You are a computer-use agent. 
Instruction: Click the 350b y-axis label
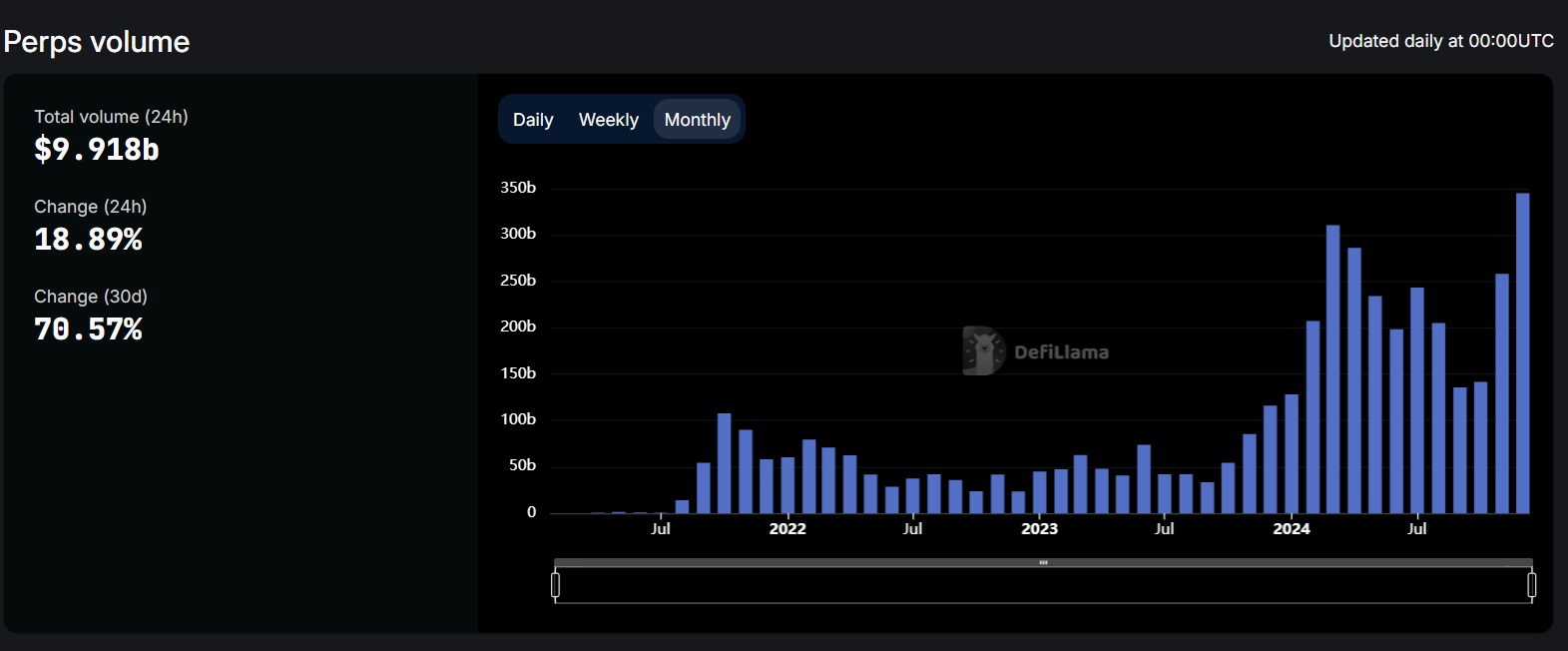click(518, 188)
